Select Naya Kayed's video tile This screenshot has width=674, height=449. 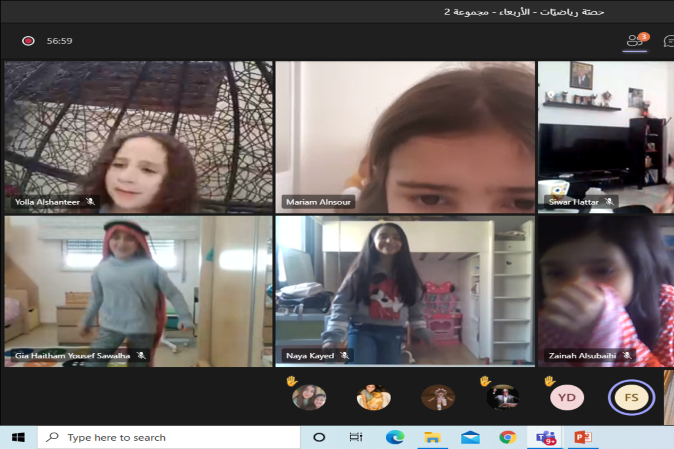pos(403,290)
